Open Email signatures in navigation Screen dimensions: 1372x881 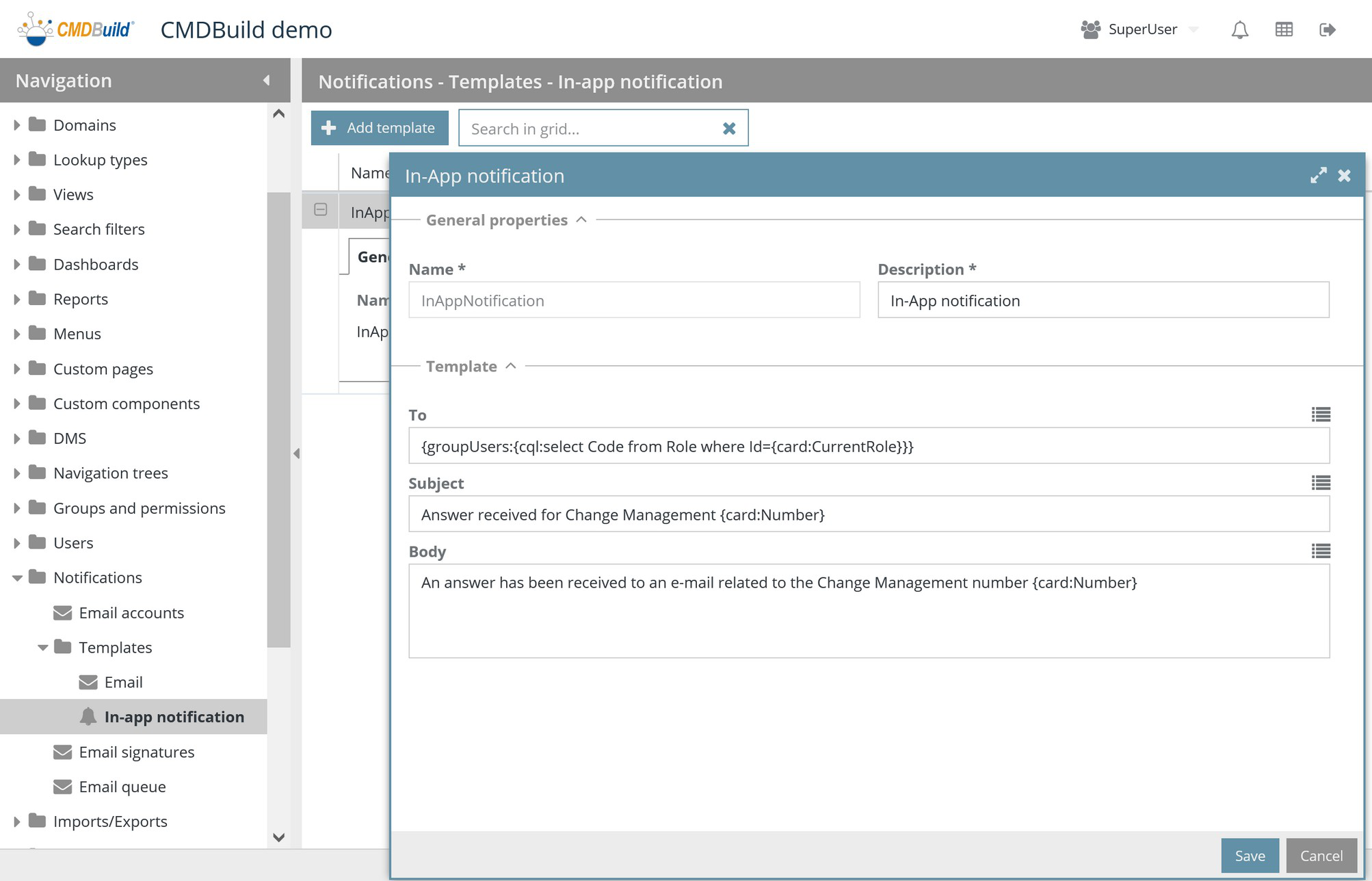point(136,752)
